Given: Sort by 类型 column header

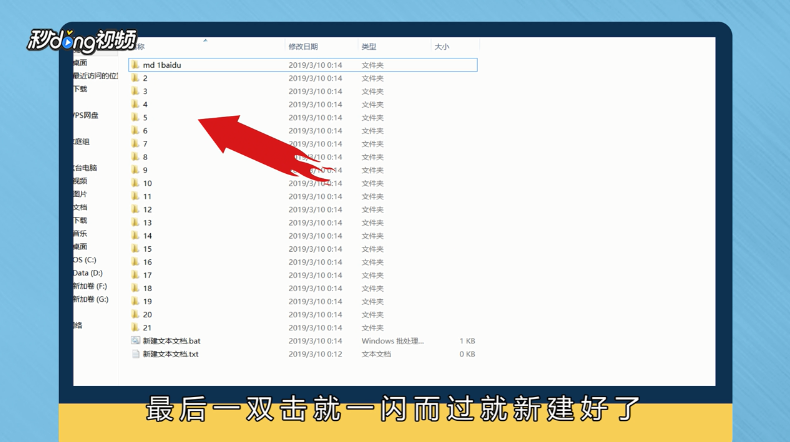Looking at the screenshot, I should tap(369, 46).
